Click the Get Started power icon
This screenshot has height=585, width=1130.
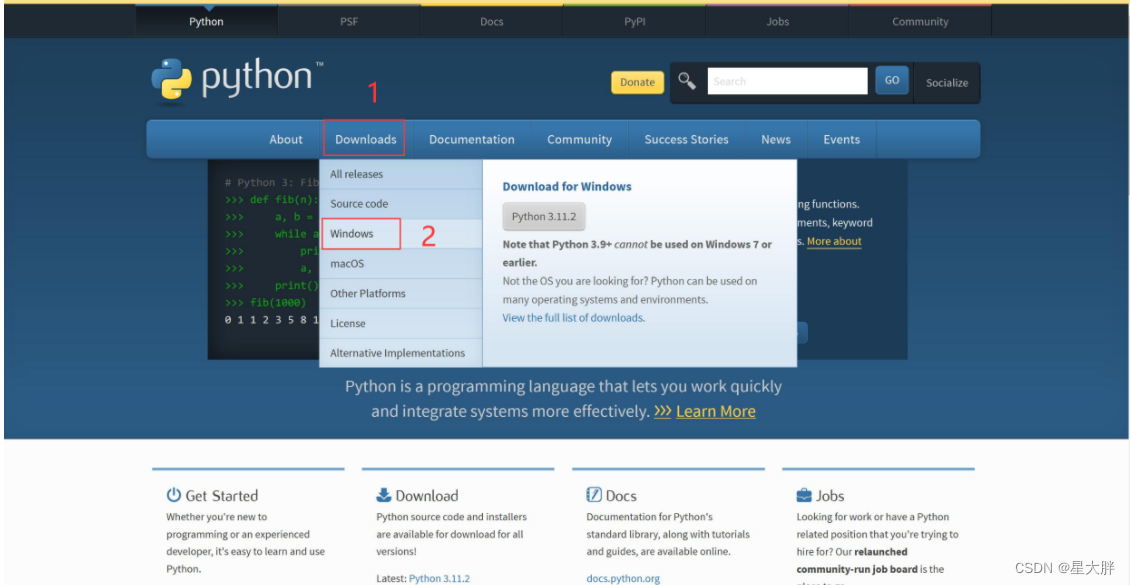[174, 495]
